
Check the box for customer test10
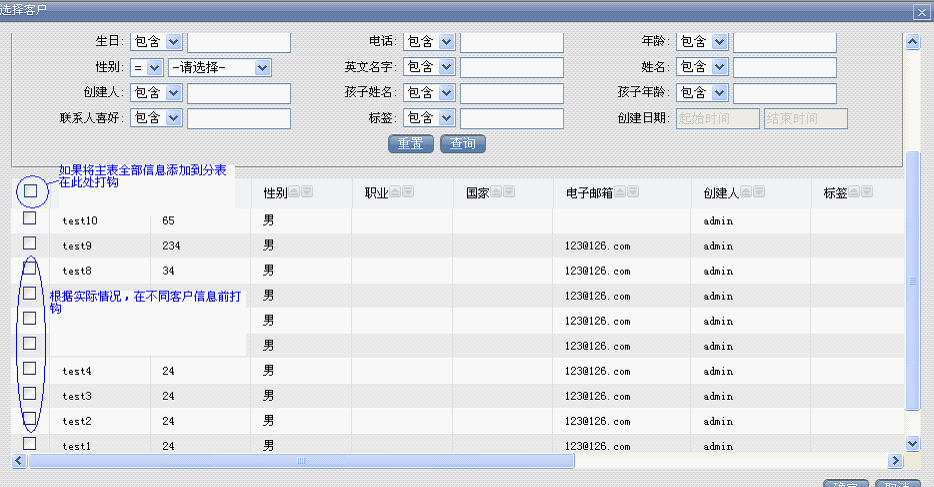pyautogui.click(x=30, y=218)
